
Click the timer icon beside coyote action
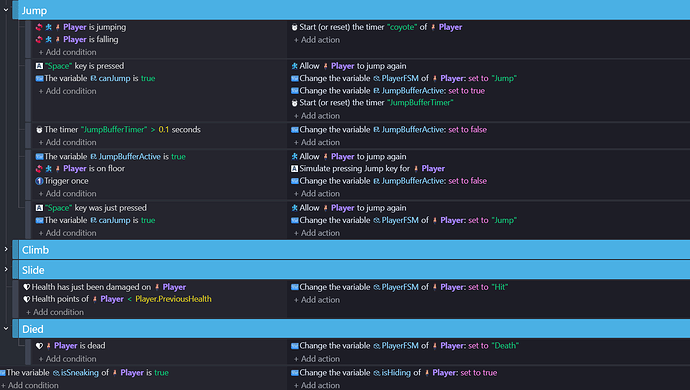coord(294,27)
